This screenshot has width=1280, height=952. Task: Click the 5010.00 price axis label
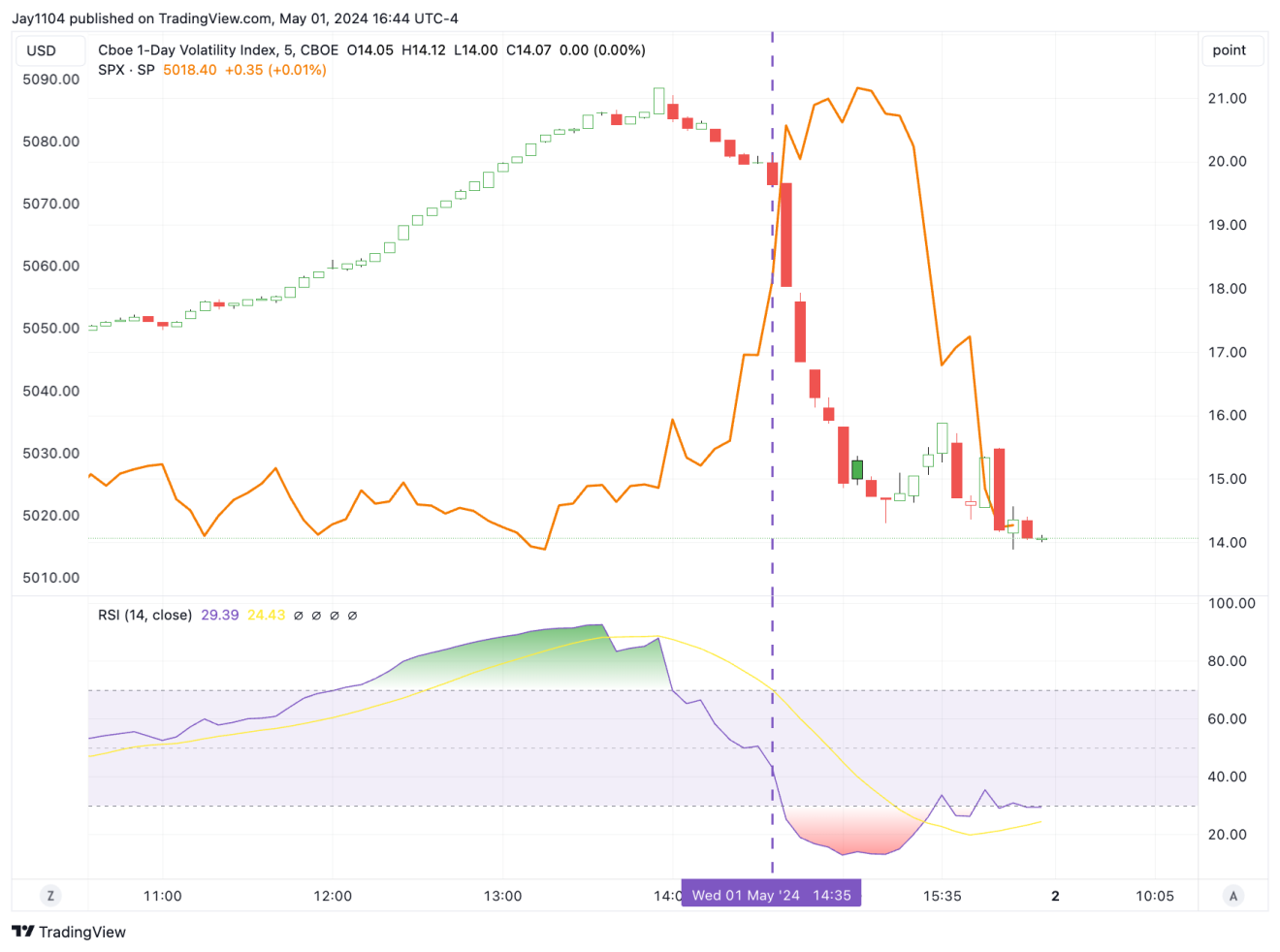(x=51, y=578)
